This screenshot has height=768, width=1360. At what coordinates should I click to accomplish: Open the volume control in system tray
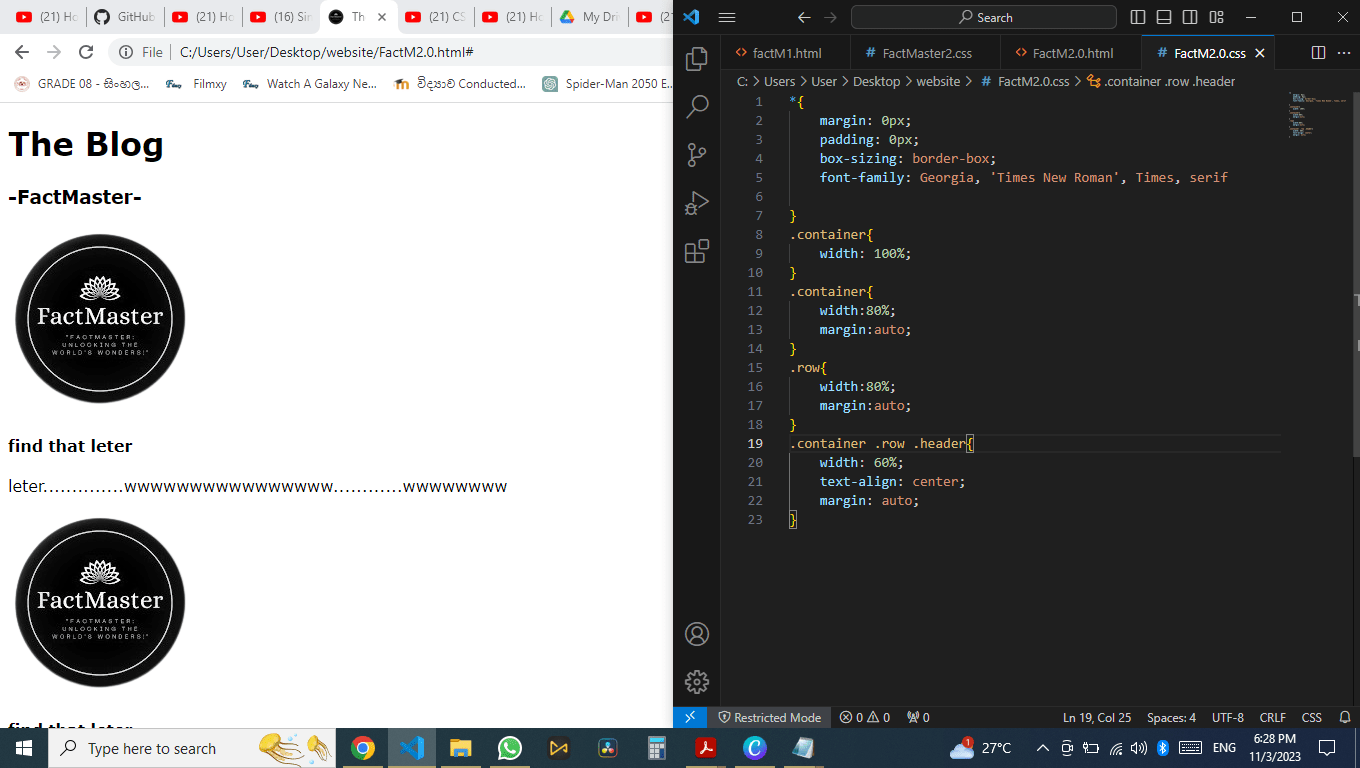[1139, 748]
